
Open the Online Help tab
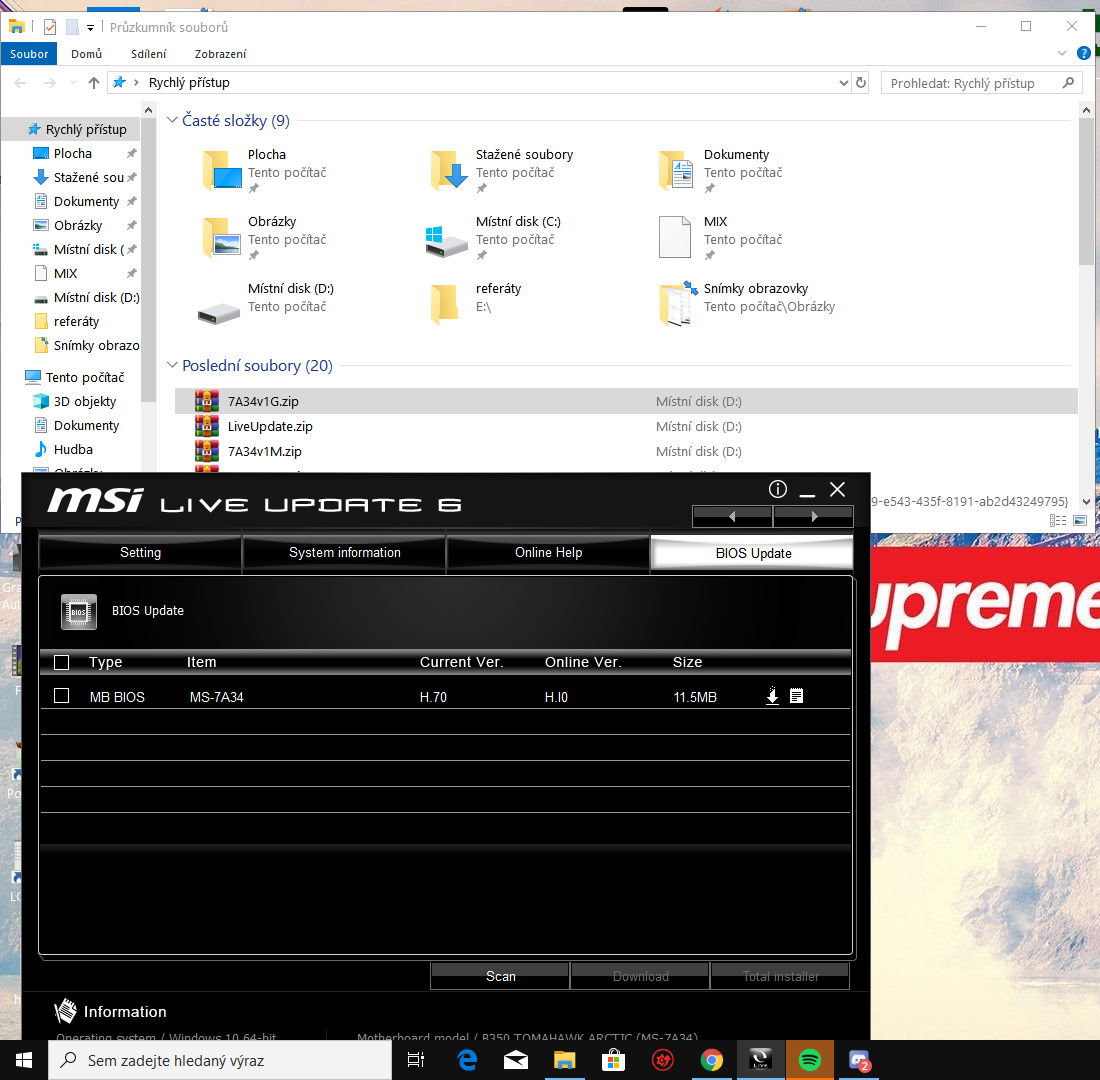[x=548, y=553]
